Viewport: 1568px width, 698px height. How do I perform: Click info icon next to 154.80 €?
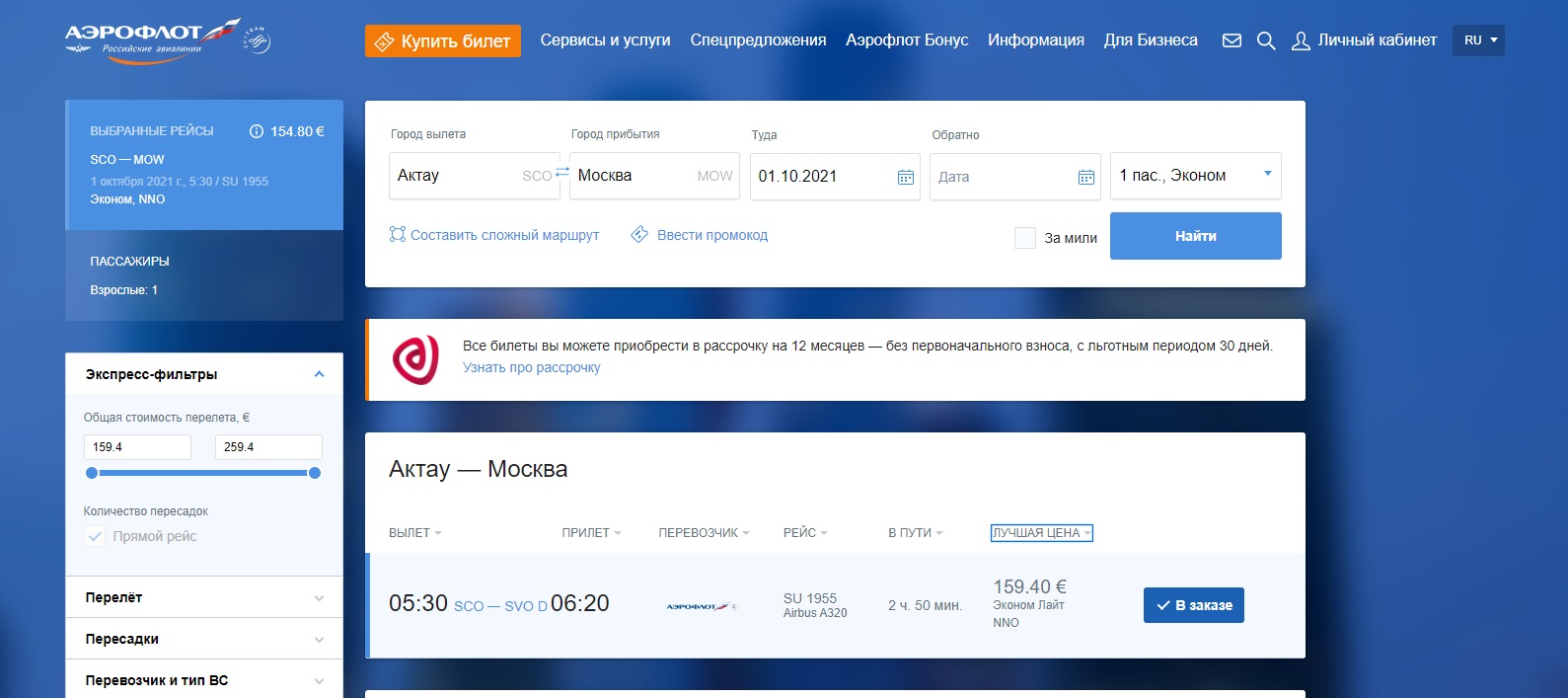[x=257, y=131]
